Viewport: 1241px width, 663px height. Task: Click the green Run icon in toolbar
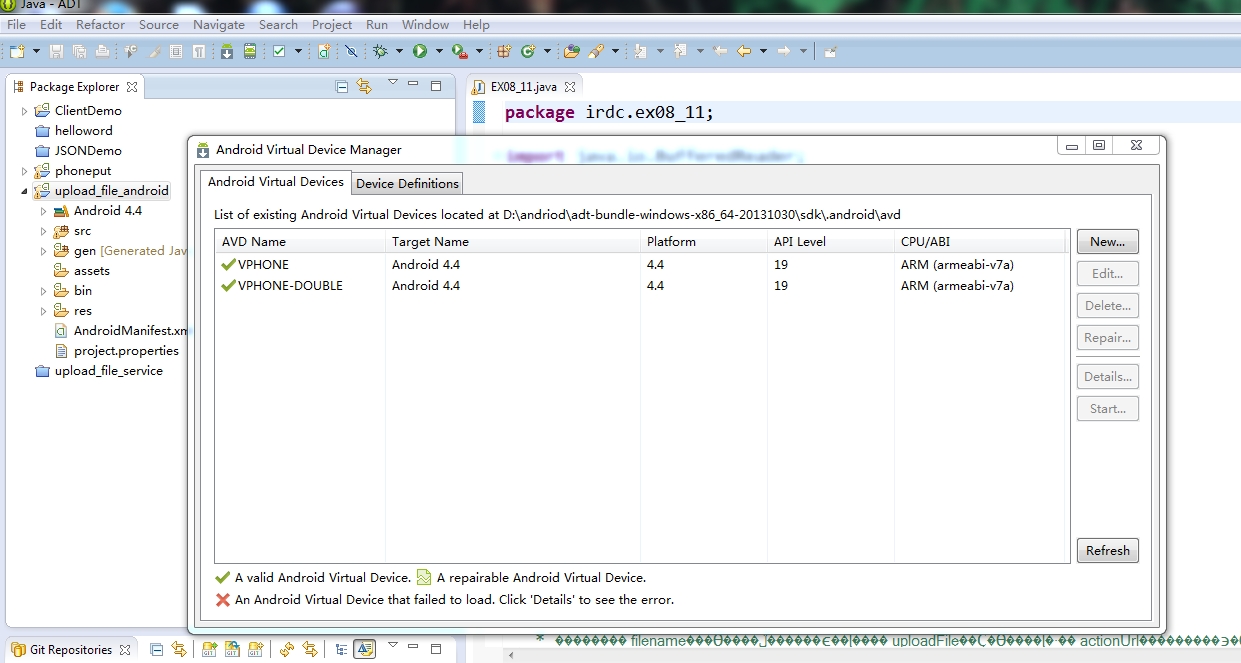[420, 51]
